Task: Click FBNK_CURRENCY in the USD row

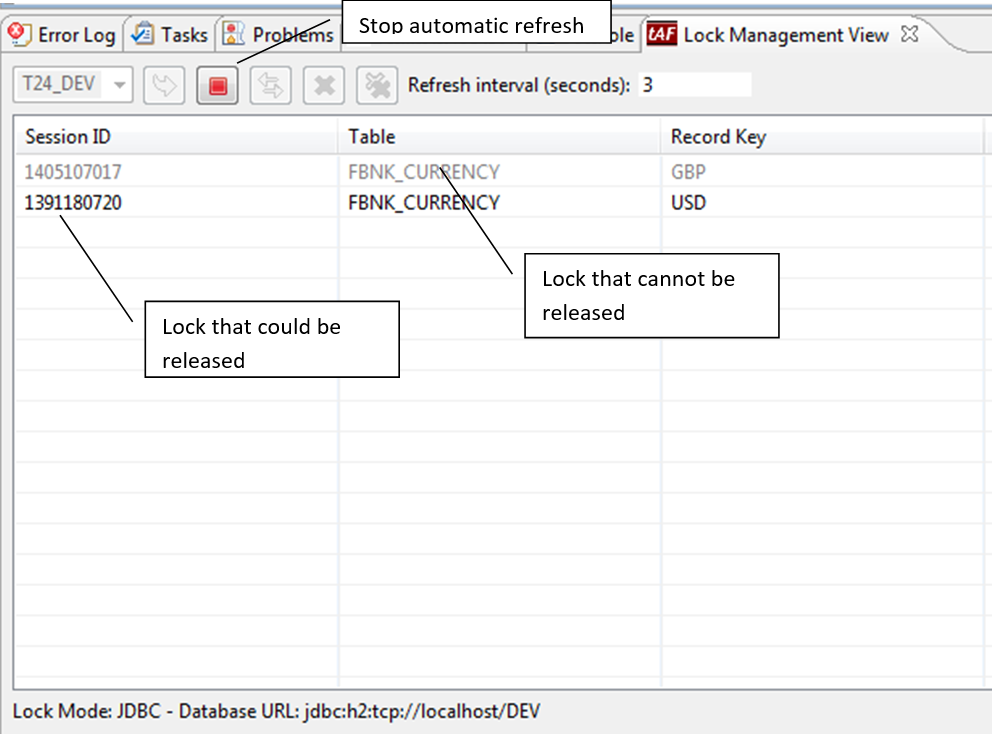Action: [424, 203]
